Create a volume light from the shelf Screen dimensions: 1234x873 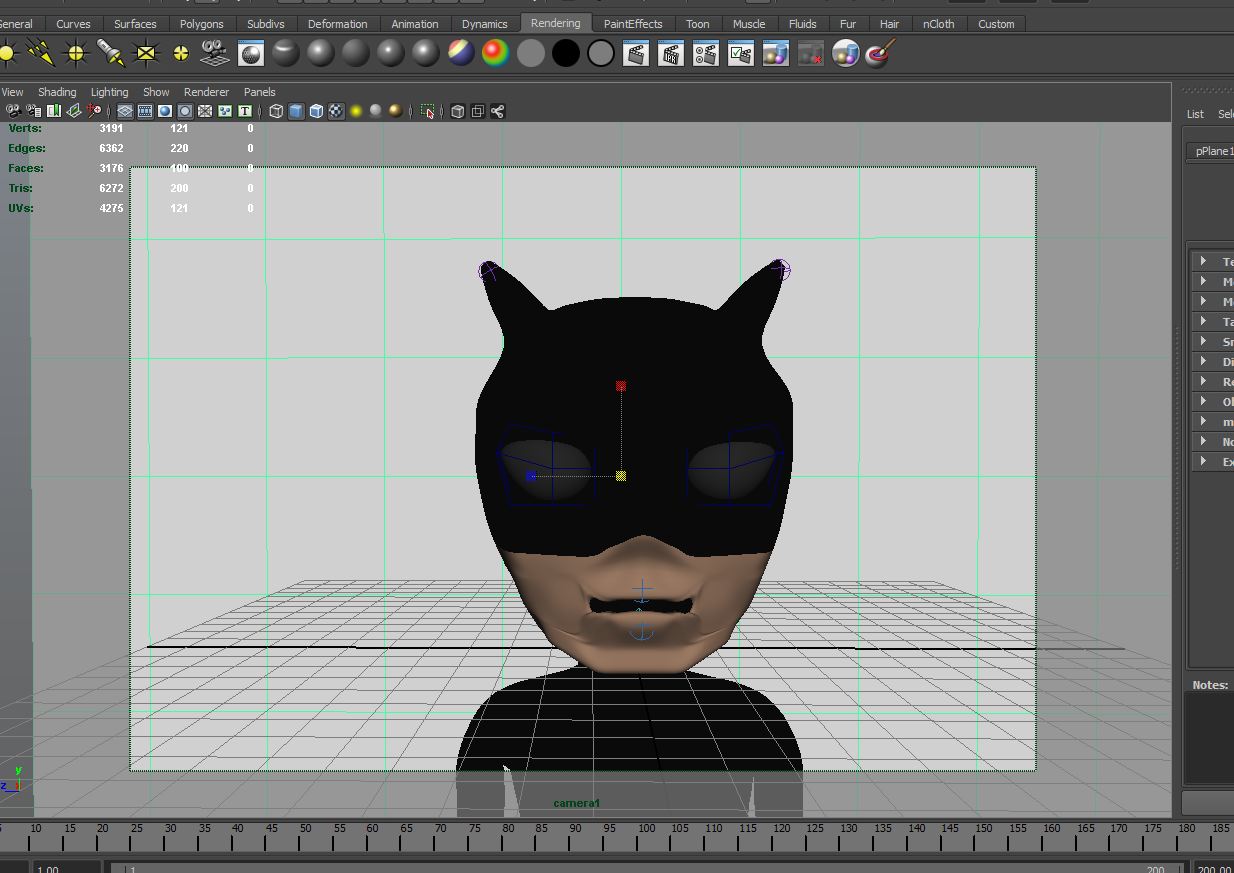pos(181,53)
